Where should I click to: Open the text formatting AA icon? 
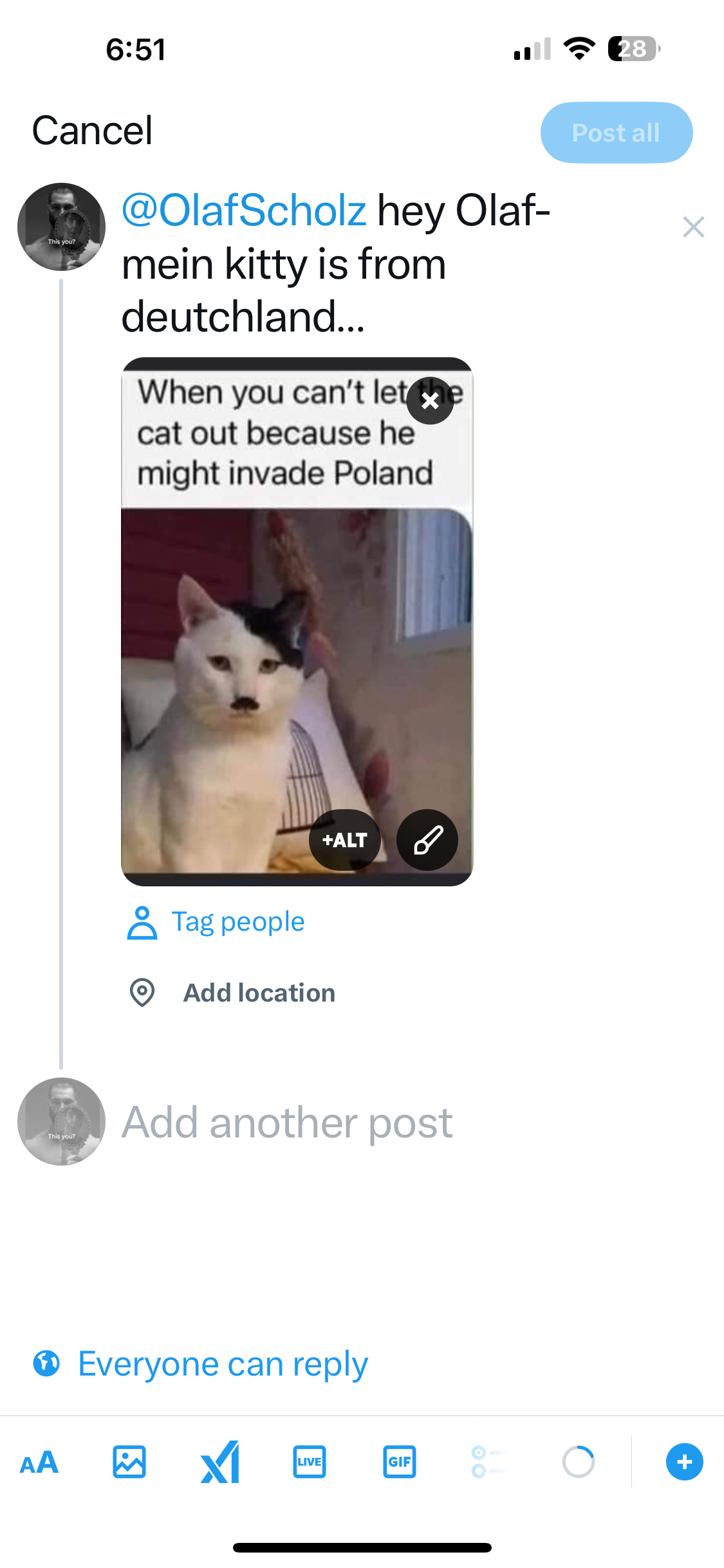(39, 1462)
